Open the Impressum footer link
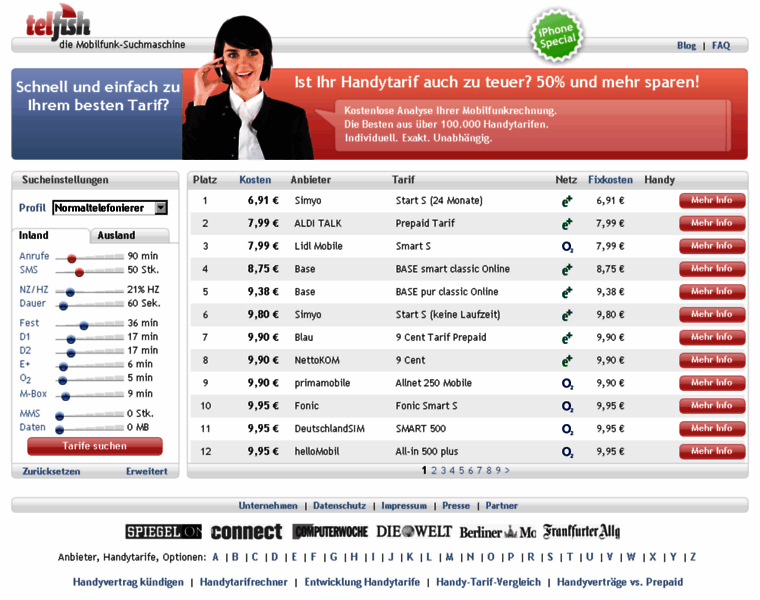The height and width of the screenshot is (600, 760). [404, 505]
